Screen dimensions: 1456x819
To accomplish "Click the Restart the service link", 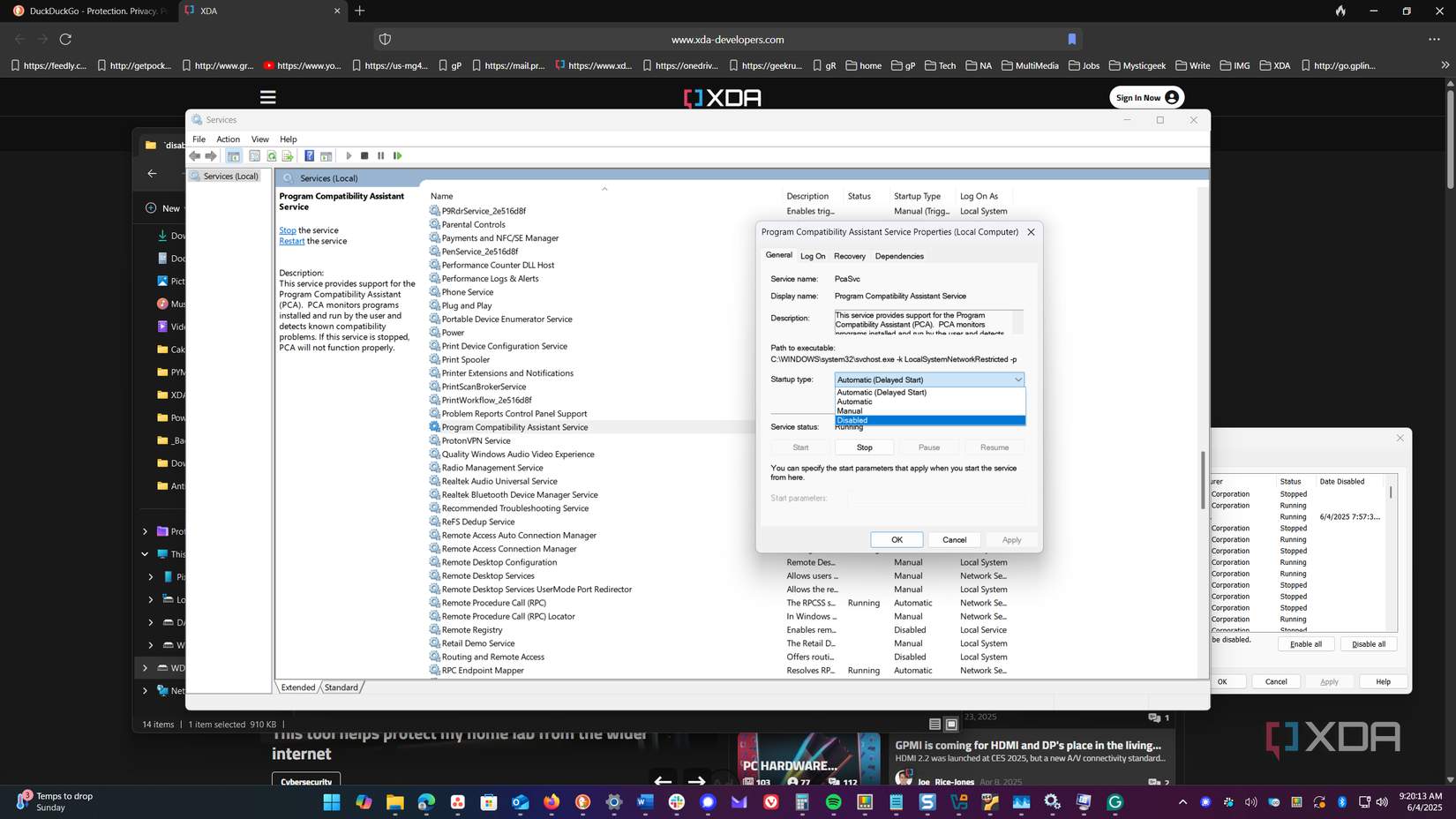I will 291,240.
